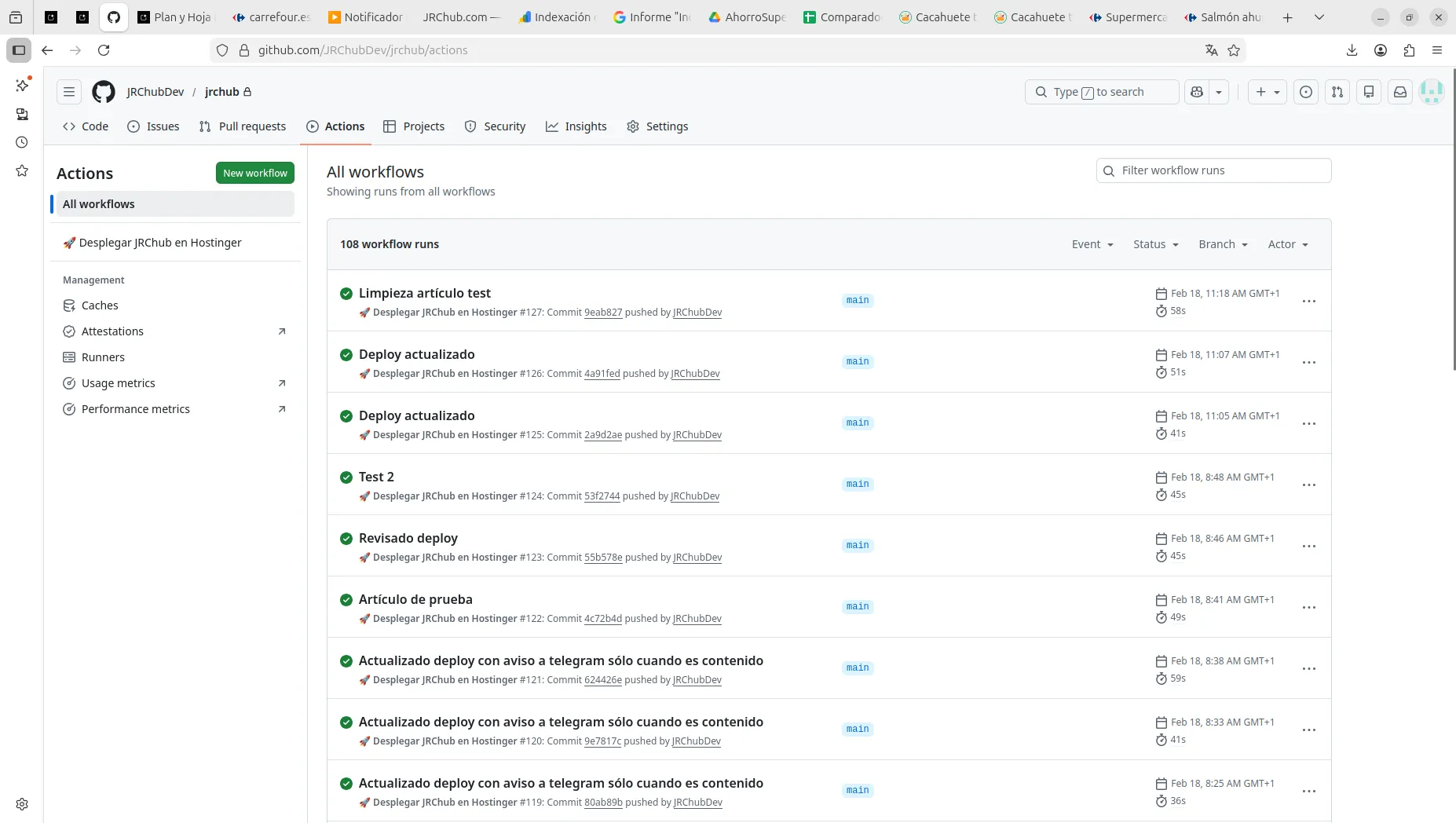Open the hamburger navigation menu
1456x823 pixels.
(x=69, y=92)
